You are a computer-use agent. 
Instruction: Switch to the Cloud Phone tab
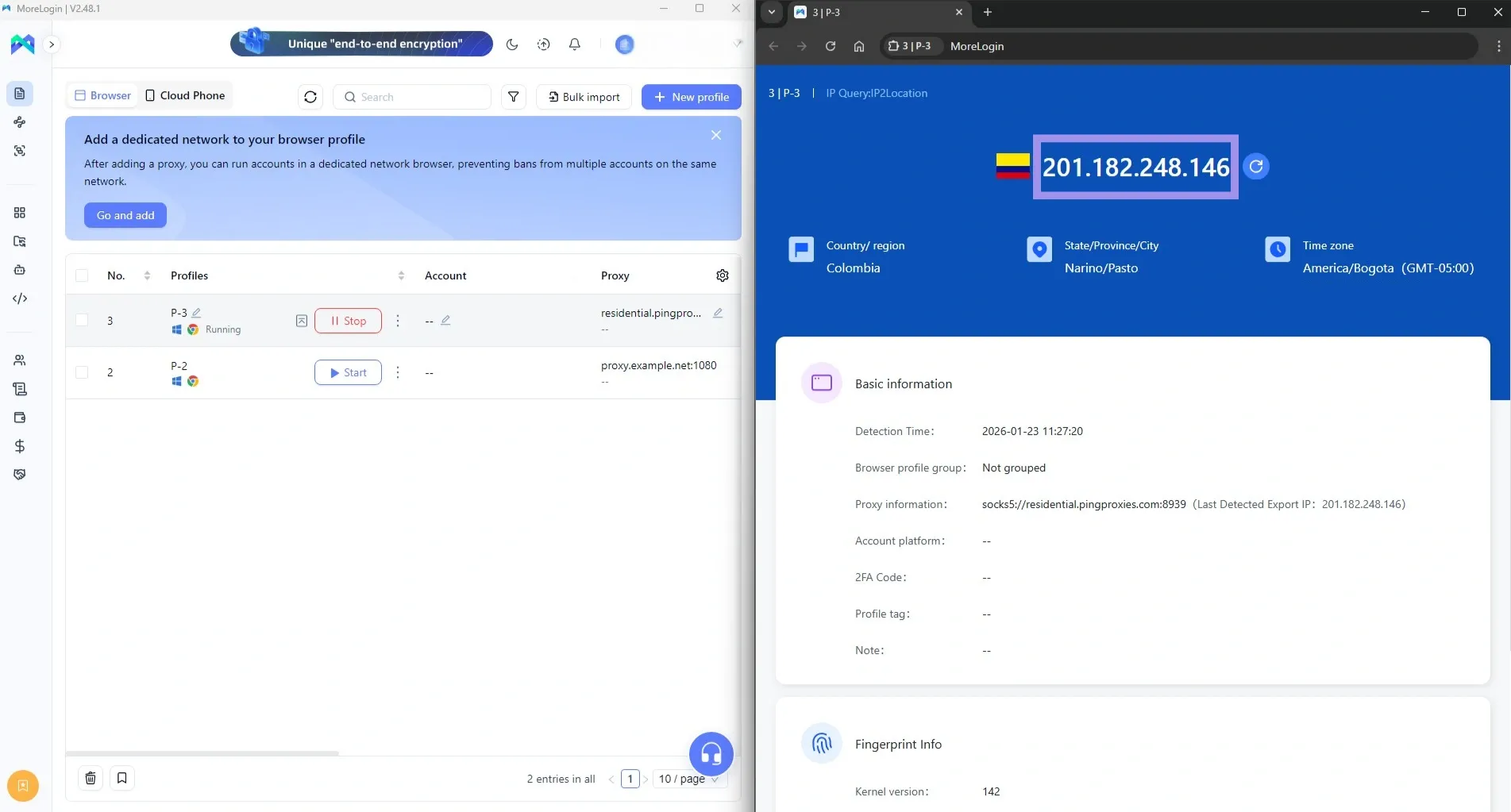185,95
